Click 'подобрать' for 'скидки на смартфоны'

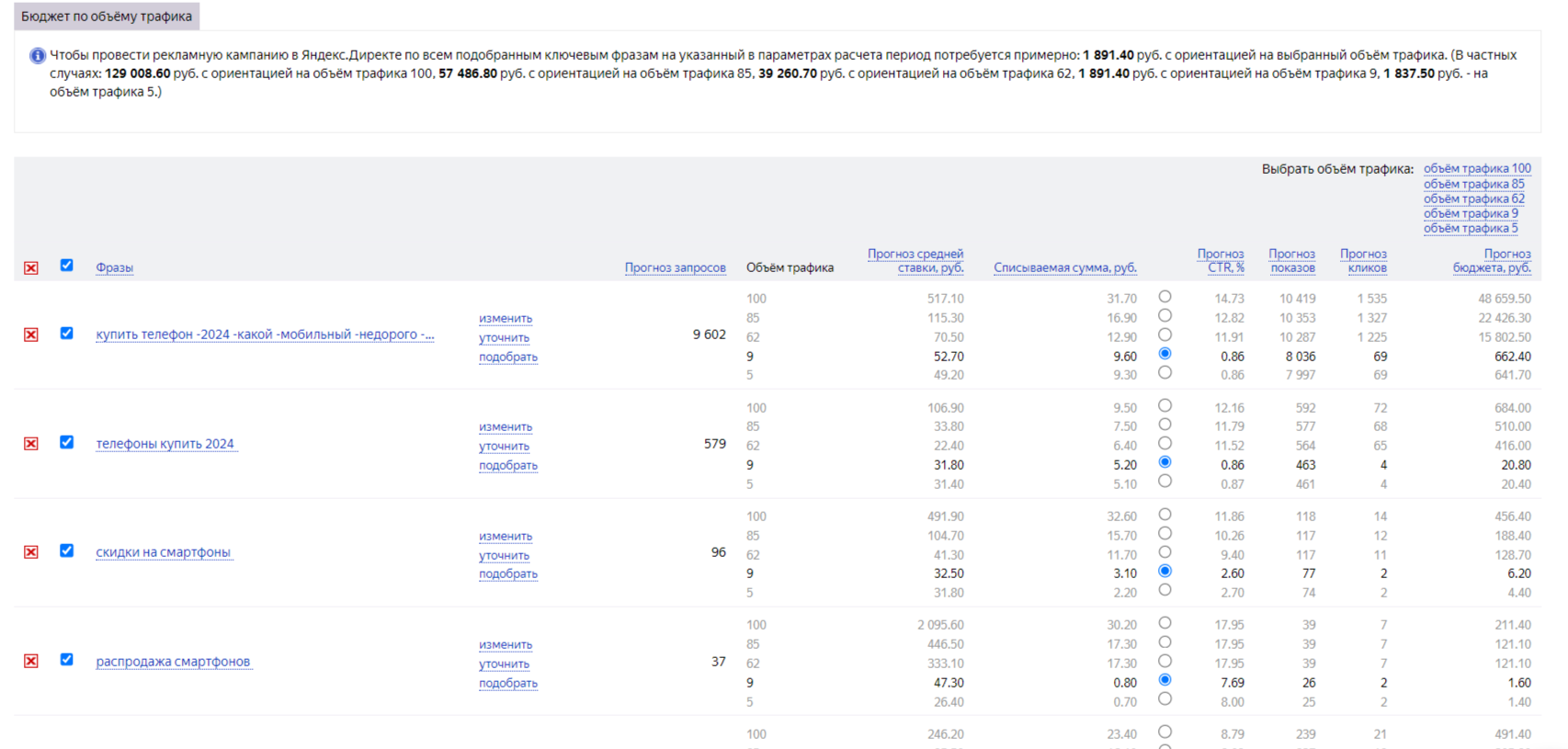(508, 574)
